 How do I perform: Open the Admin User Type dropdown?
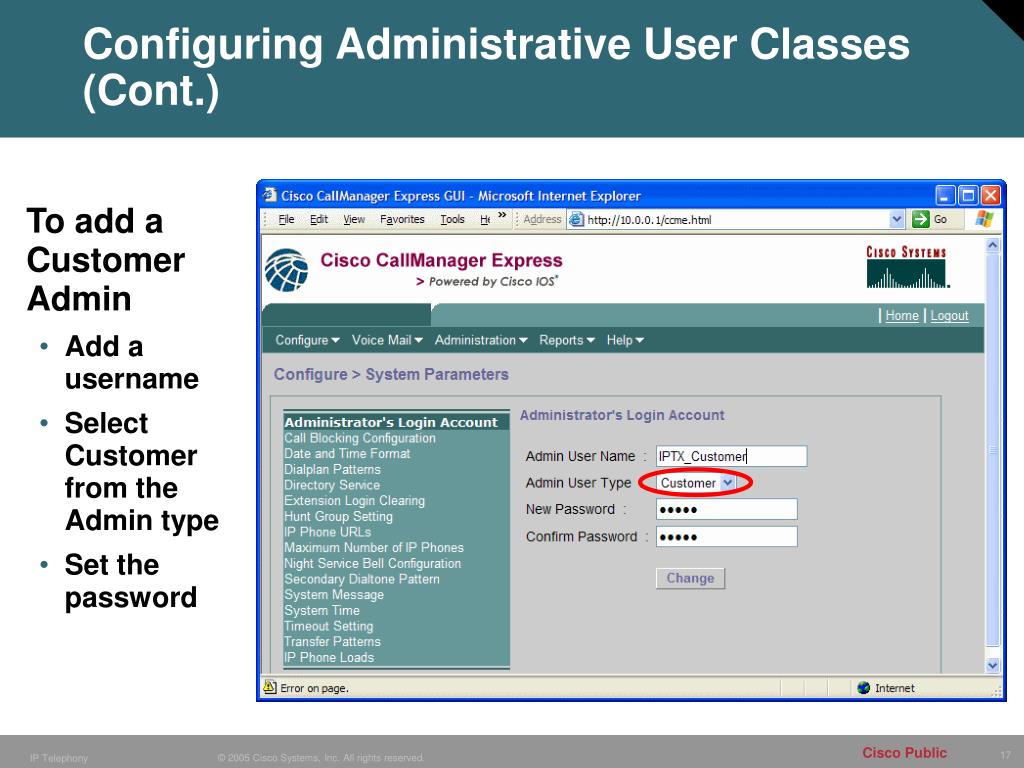[x=728, y=483]
